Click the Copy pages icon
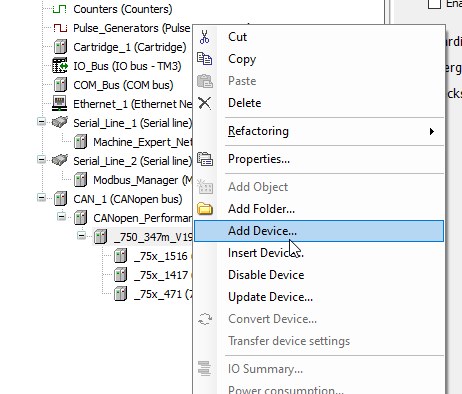Screen dimensions: 462x394 [x=204, y=59]
